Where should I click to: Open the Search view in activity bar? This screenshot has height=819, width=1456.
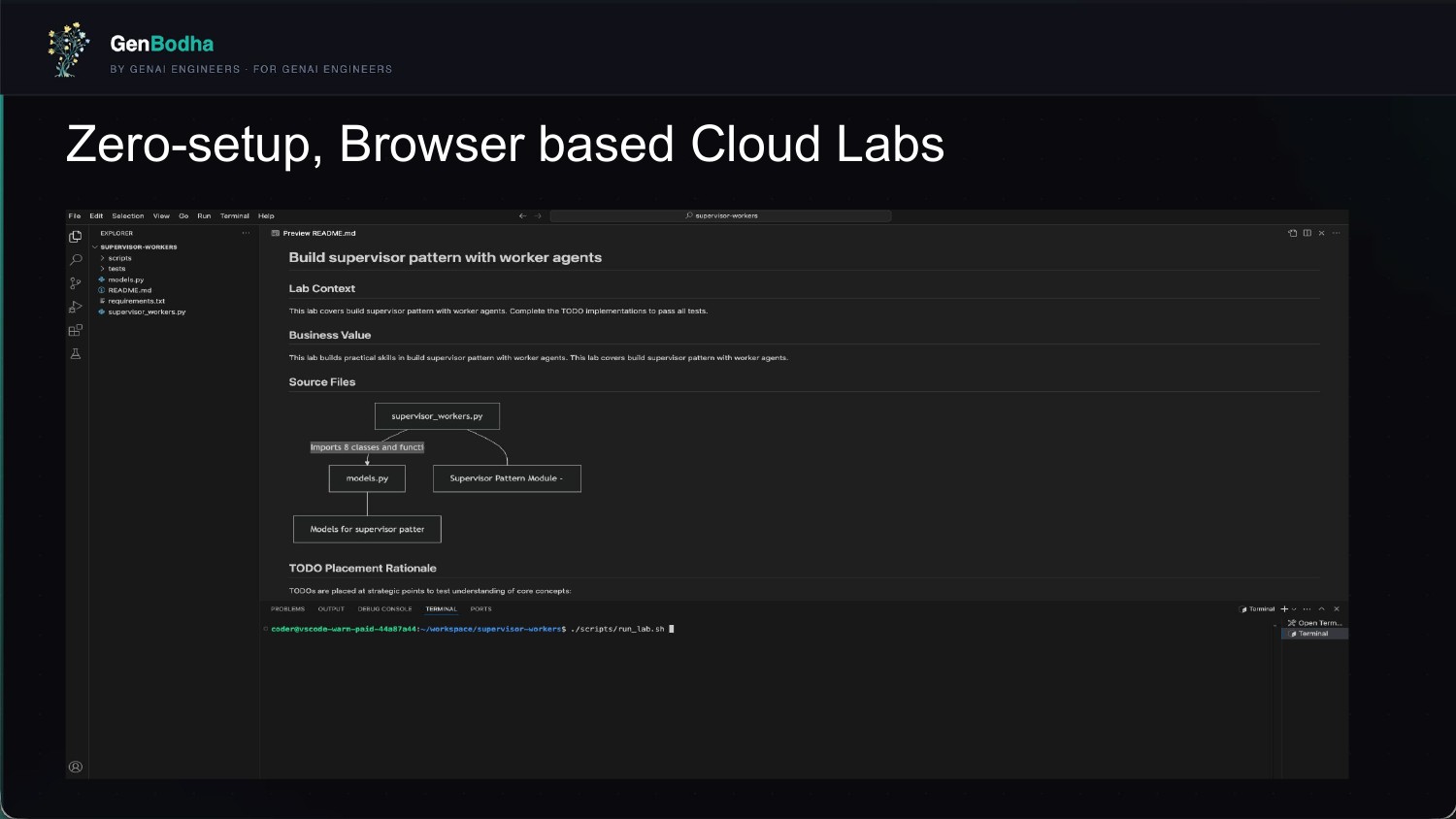click(76, 260)
